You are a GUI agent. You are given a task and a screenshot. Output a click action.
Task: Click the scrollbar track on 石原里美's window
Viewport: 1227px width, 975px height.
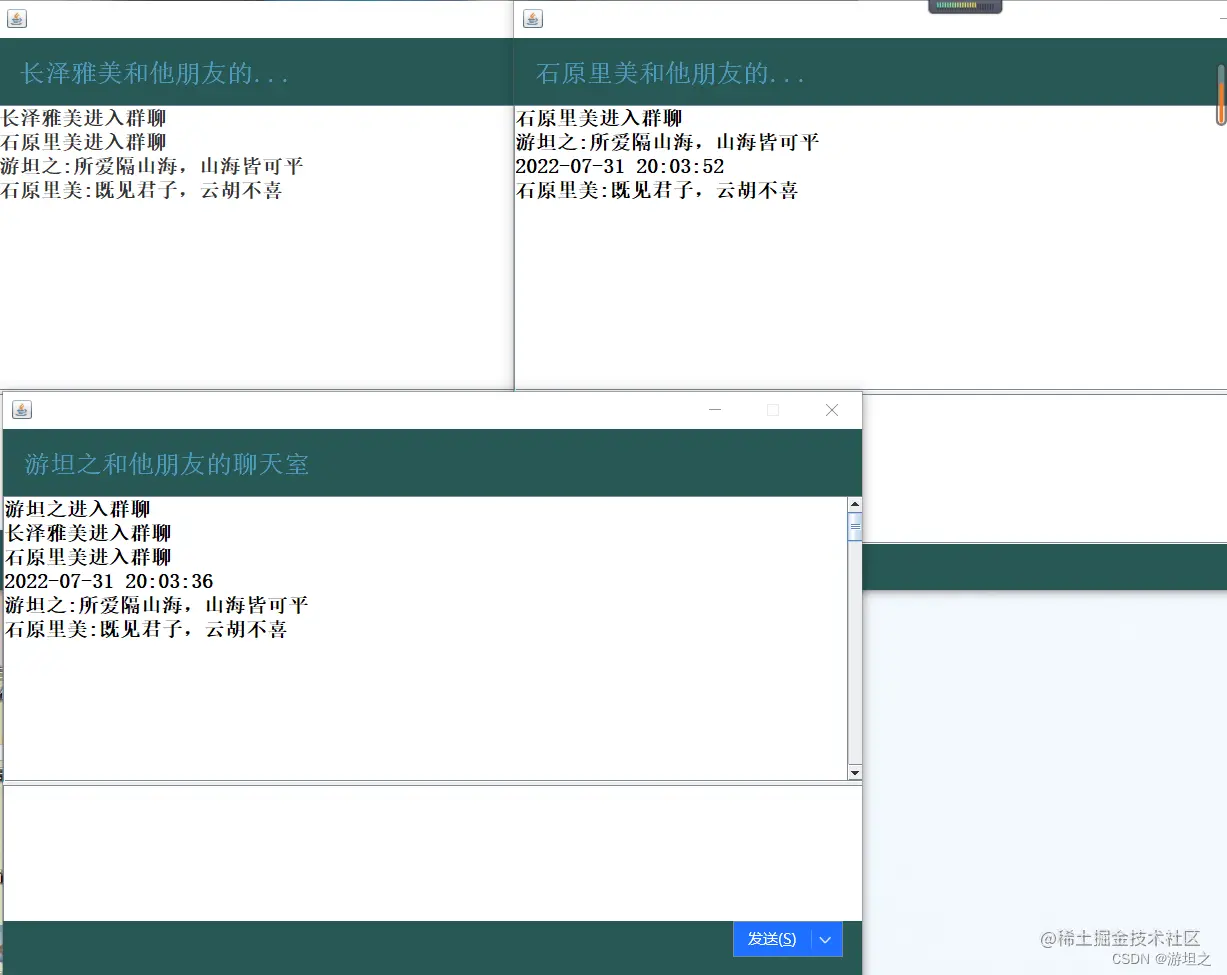click(x=1220, y=250)
